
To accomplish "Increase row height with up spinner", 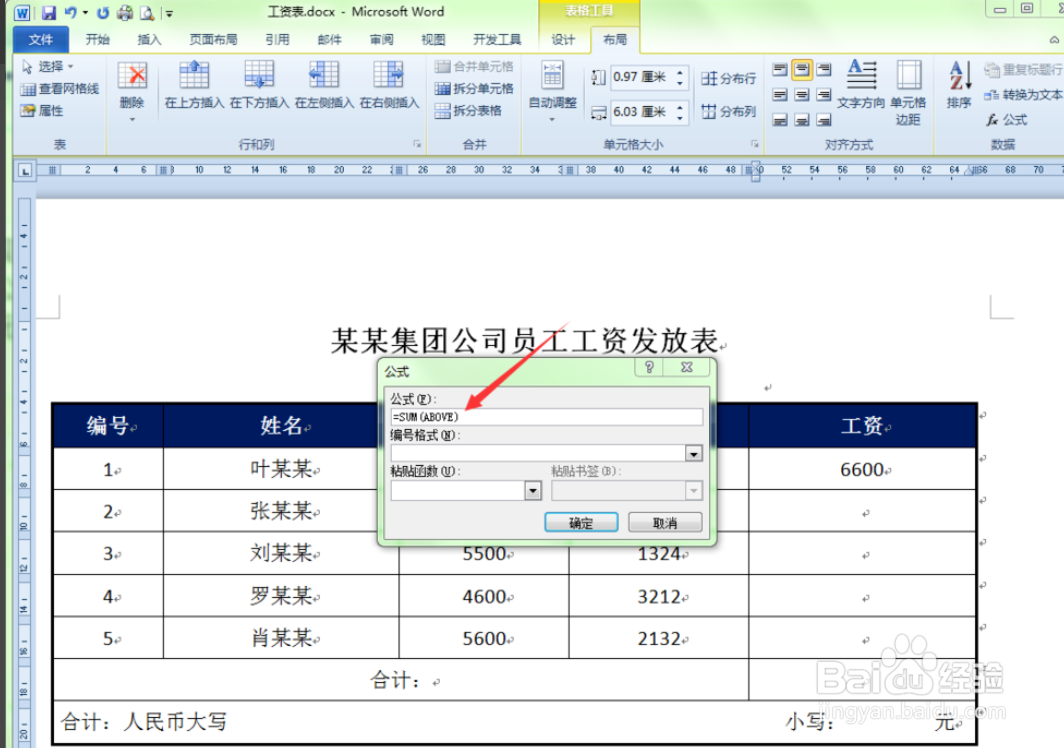I will [680, 71].
